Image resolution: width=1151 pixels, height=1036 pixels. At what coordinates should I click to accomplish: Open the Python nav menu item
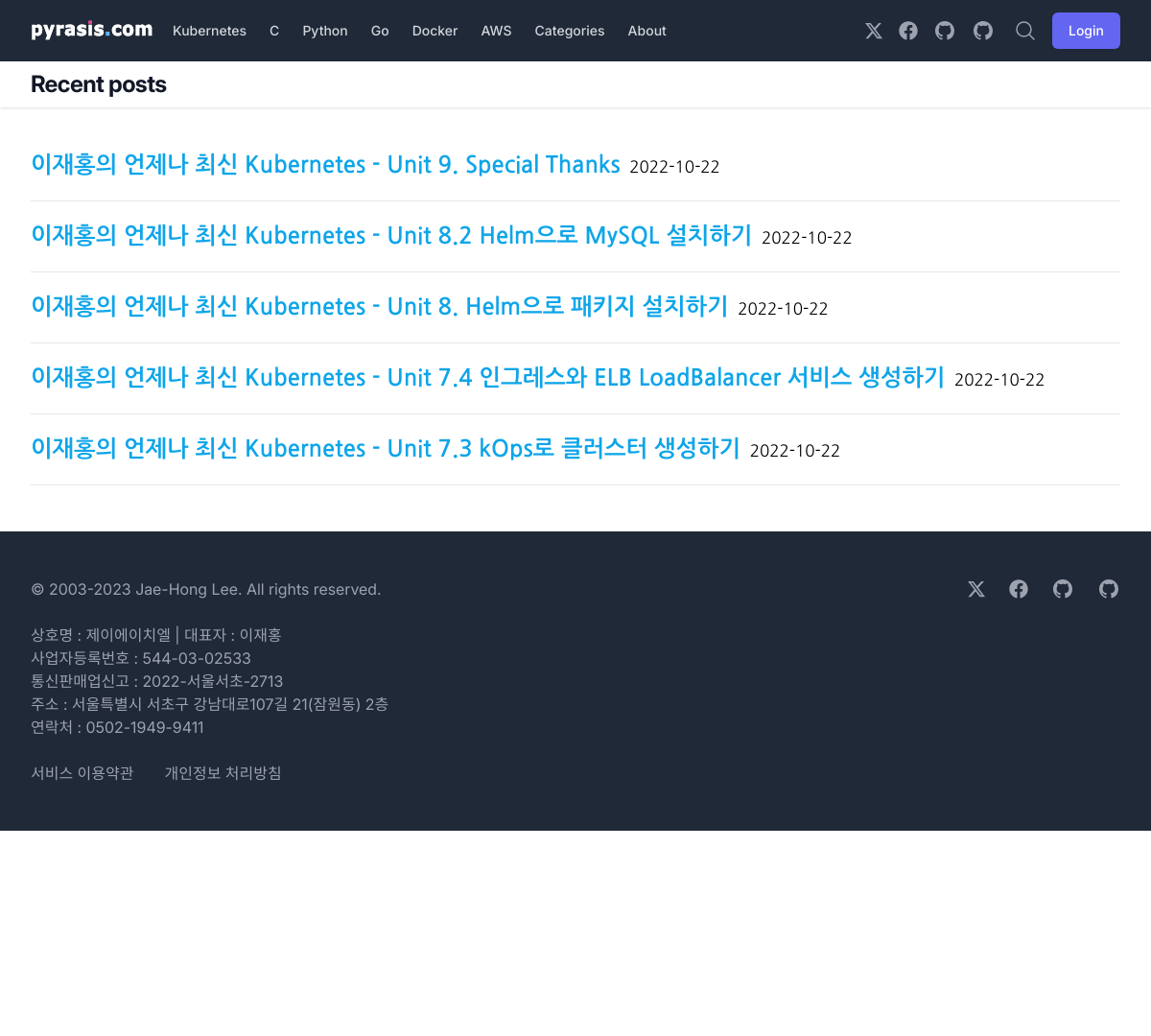coord(325,31)
